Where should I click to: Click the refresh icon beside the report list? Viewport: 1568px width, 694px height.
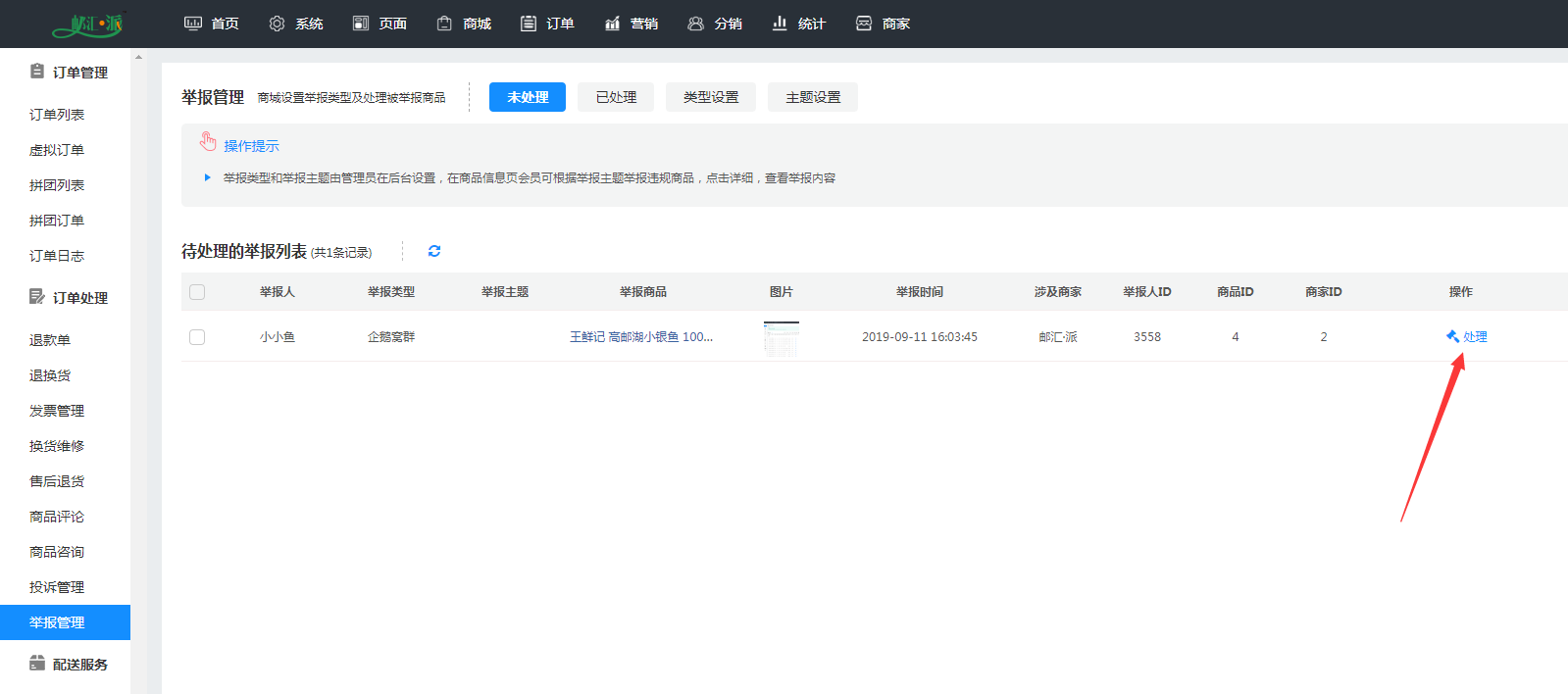tap(434, 251)
